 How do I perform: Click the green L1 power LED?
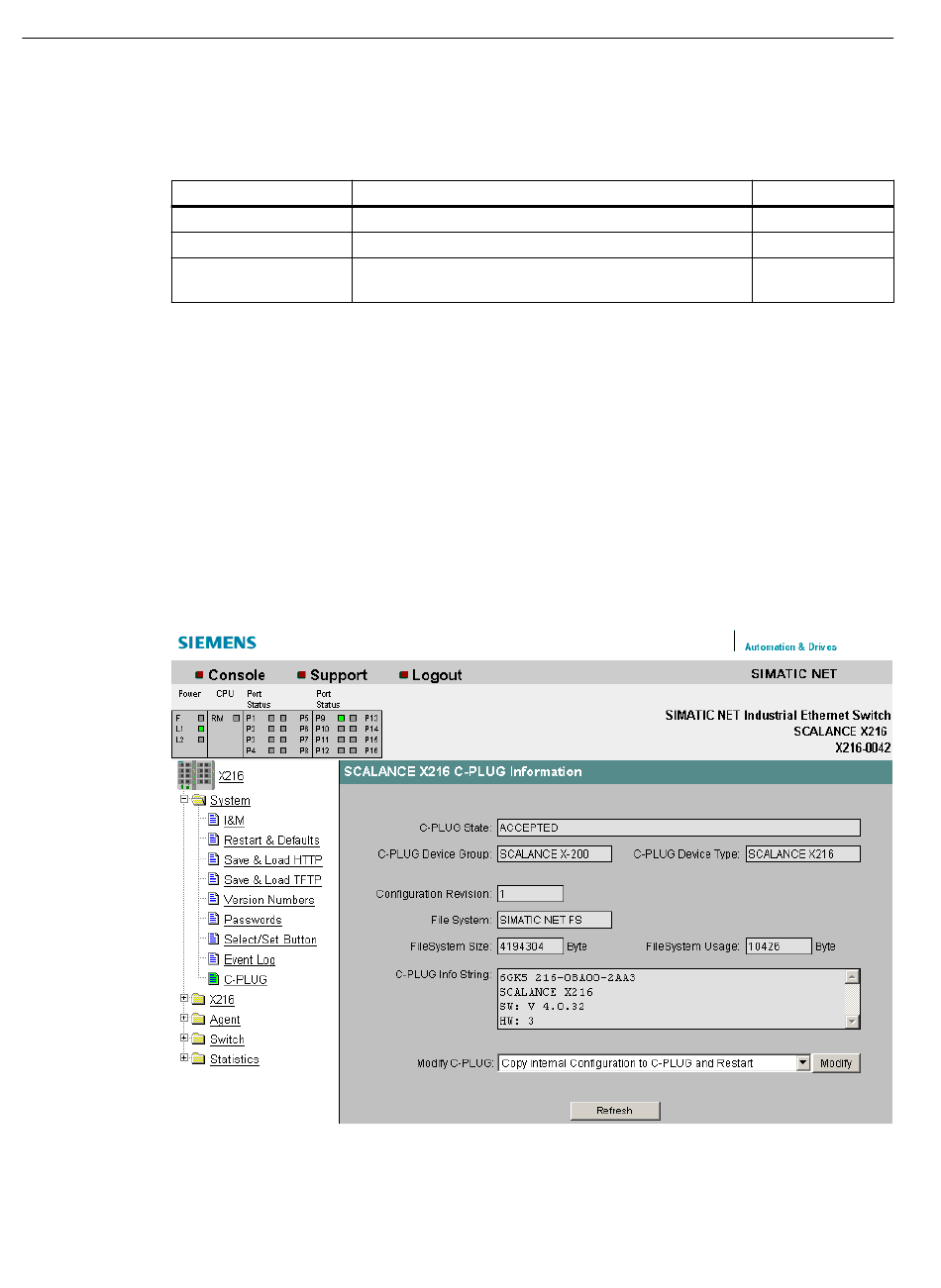[201, 729]
